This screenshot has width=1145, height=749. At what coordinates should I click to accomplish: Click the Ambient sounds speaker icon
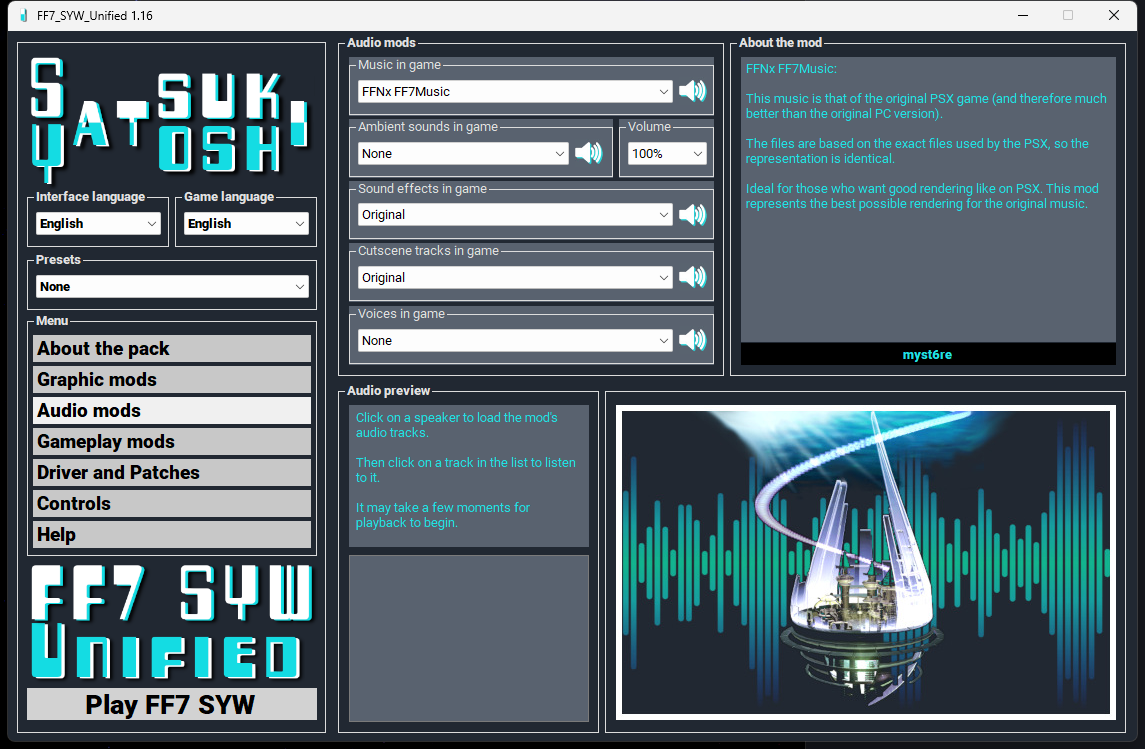coord(589,153)
